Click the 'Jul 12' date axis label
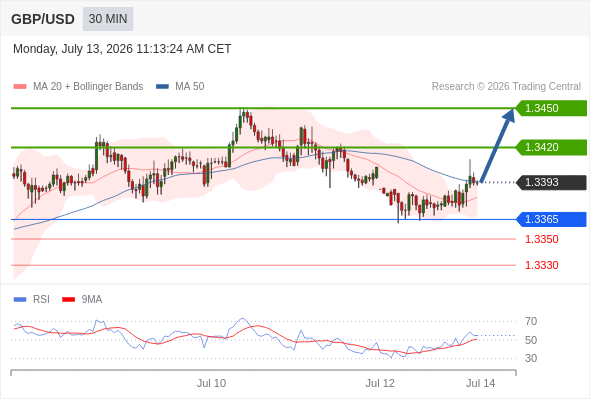 (x=380, y=383)
